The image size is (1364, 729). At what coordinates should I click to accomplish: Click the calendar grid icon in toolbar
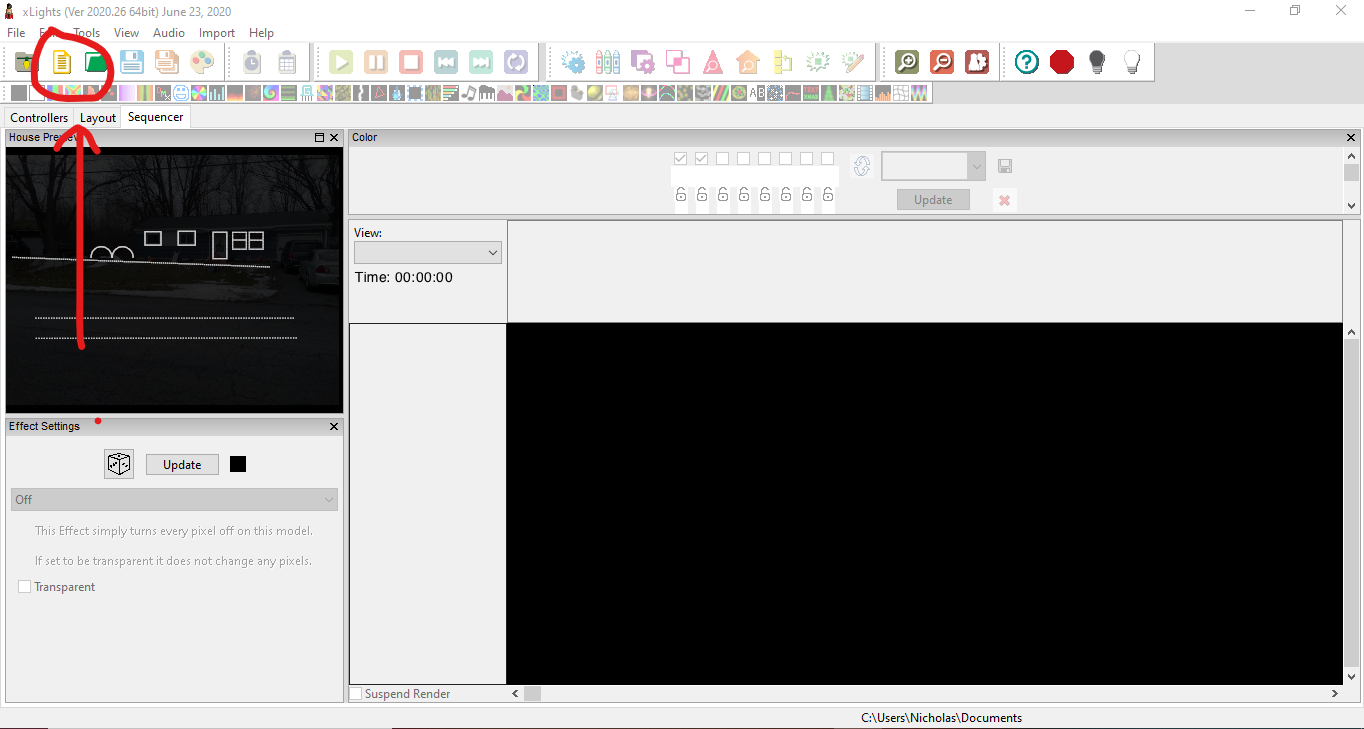pos(287,62)
